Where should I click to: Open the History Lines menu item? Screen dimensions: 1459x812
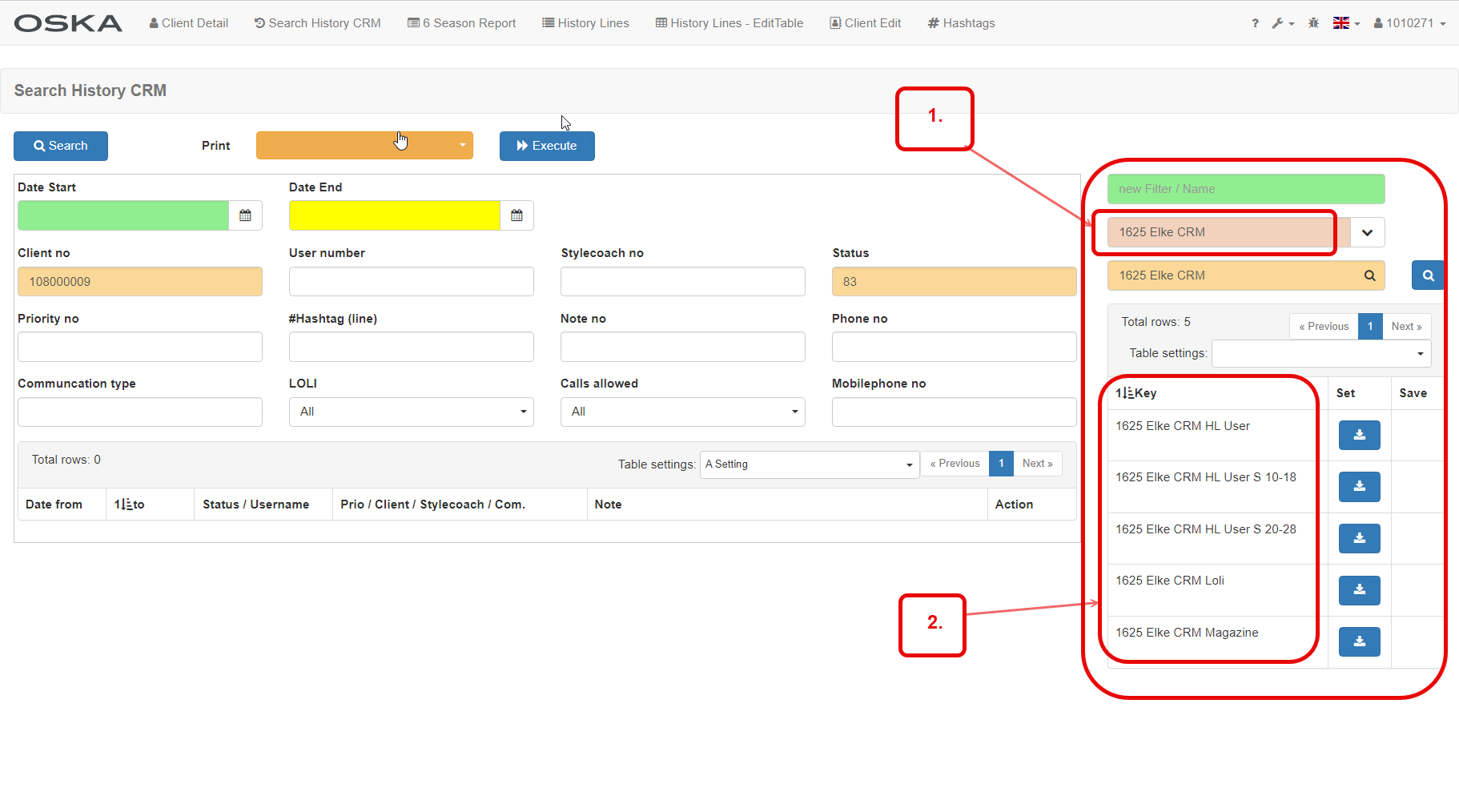tap(585, 23)
